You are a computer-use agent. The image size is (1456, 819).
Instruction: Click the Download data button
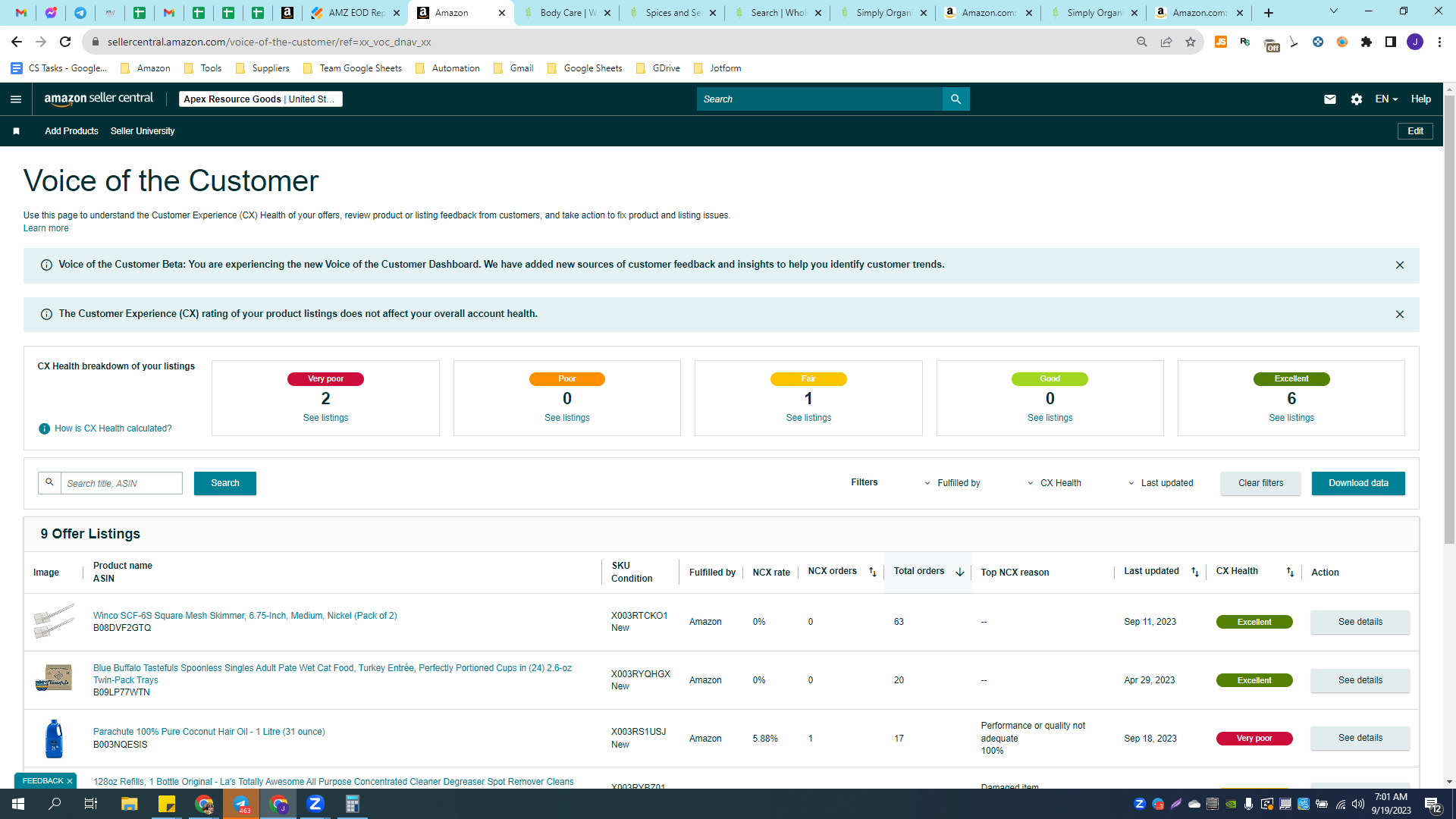1358,483
